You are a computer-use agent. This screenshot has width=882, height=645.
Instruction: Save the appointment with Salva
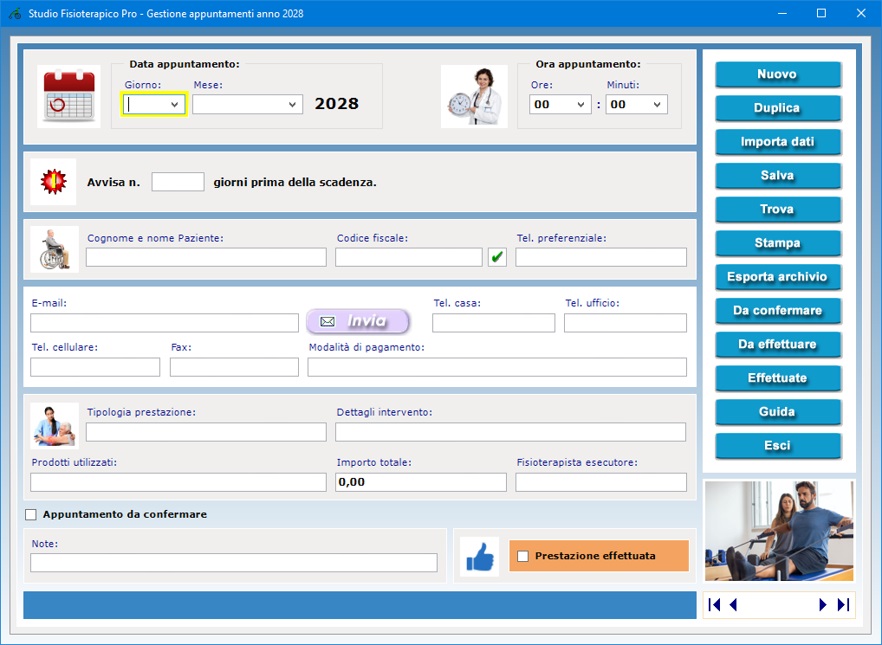[778, 175]
